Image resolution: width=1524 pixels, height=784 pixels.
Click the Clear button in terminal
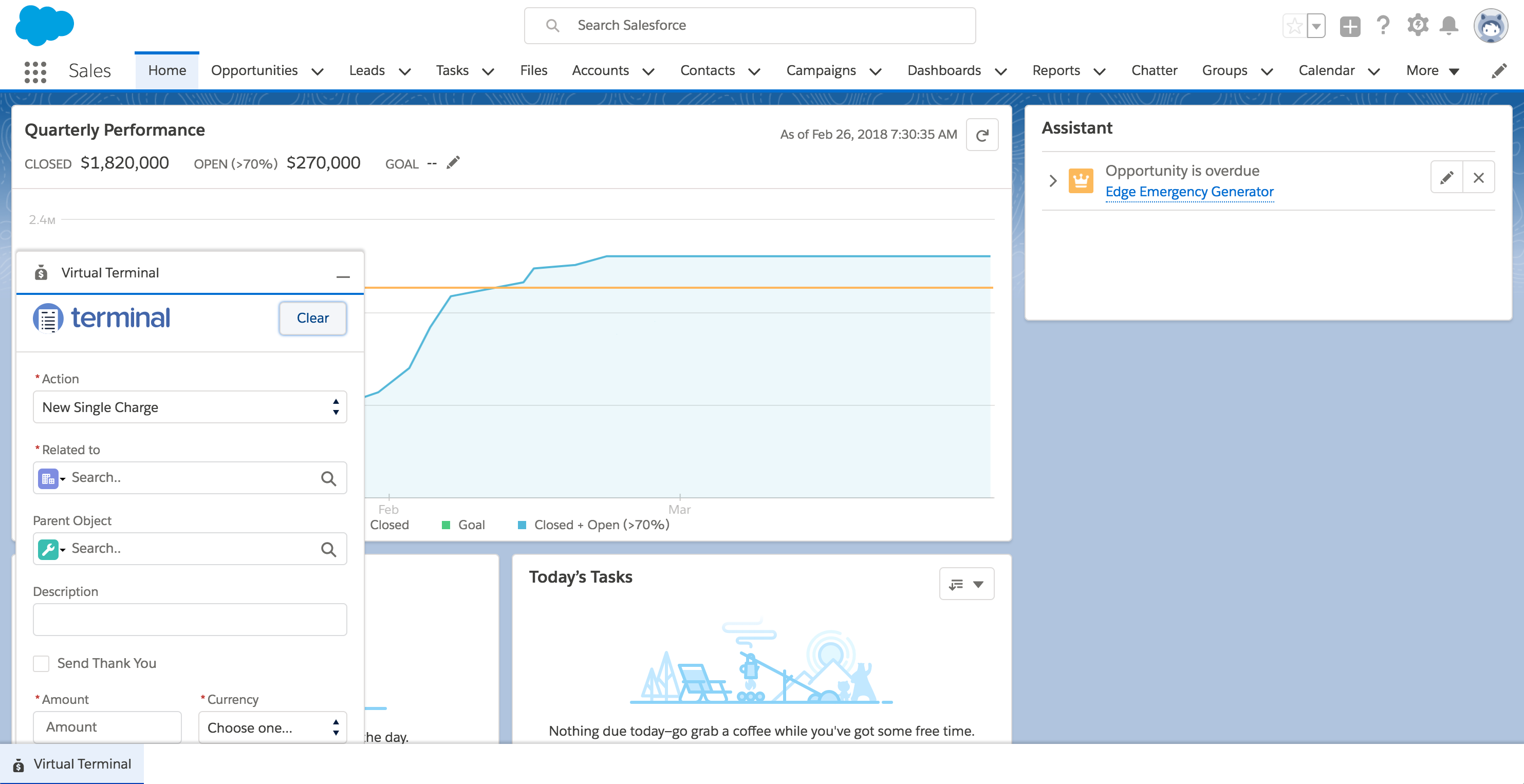point(312,319)
